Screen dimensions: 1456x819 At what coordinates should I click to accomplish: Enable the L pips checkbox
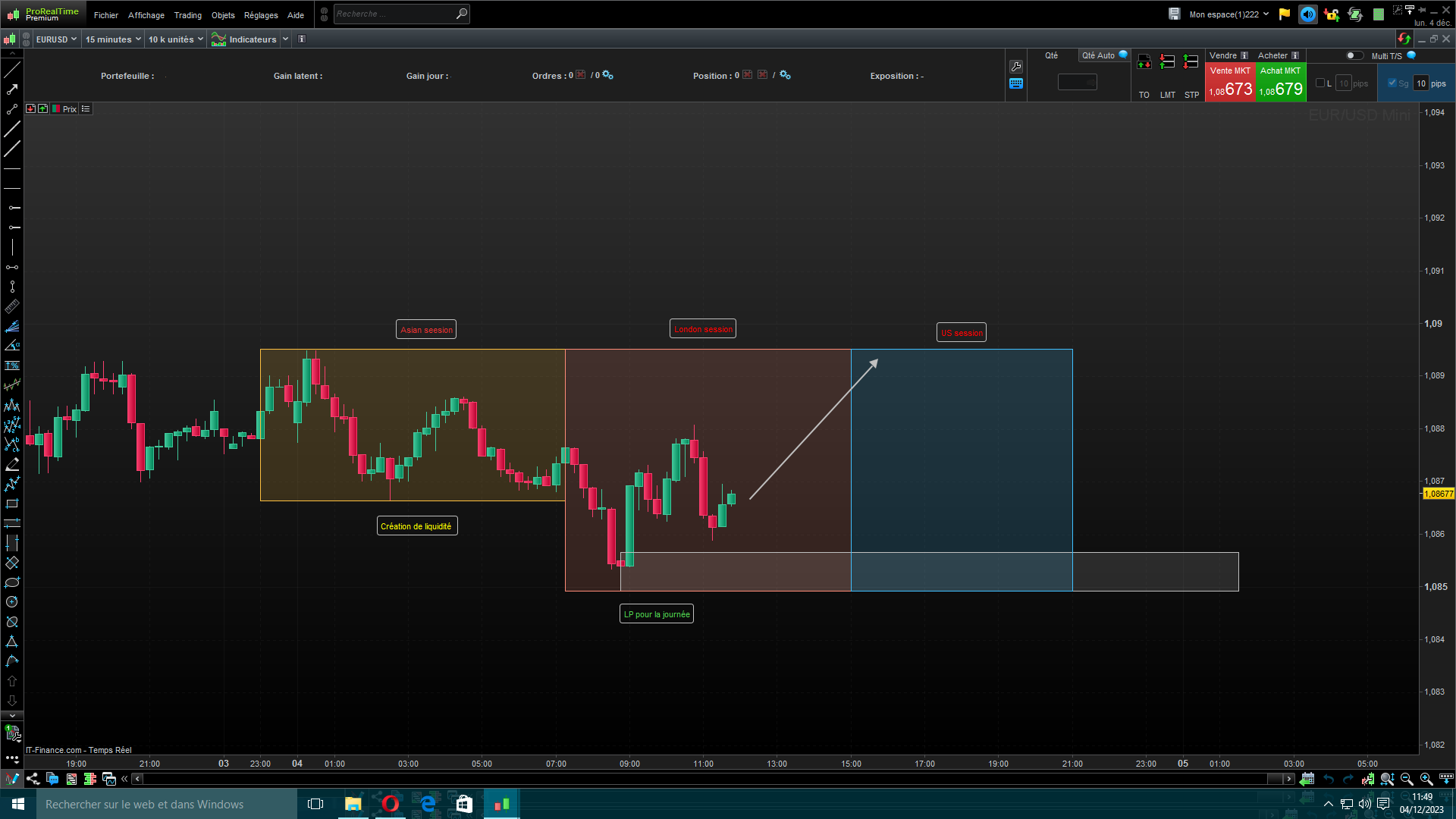click(x=1320, y=83)
